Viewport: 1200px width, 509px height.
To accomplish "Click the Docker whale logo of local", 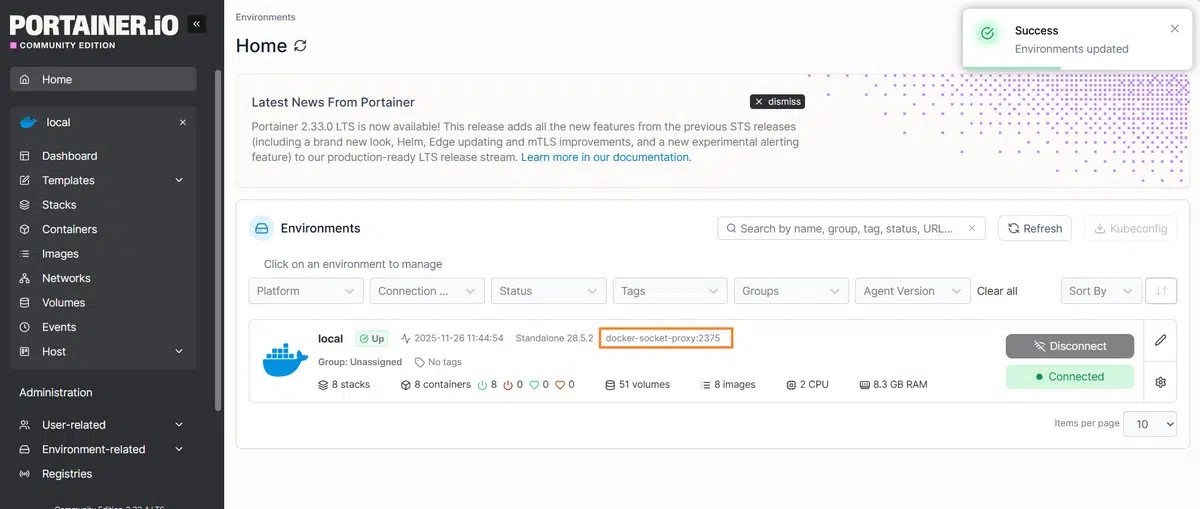I will (285, 359).
